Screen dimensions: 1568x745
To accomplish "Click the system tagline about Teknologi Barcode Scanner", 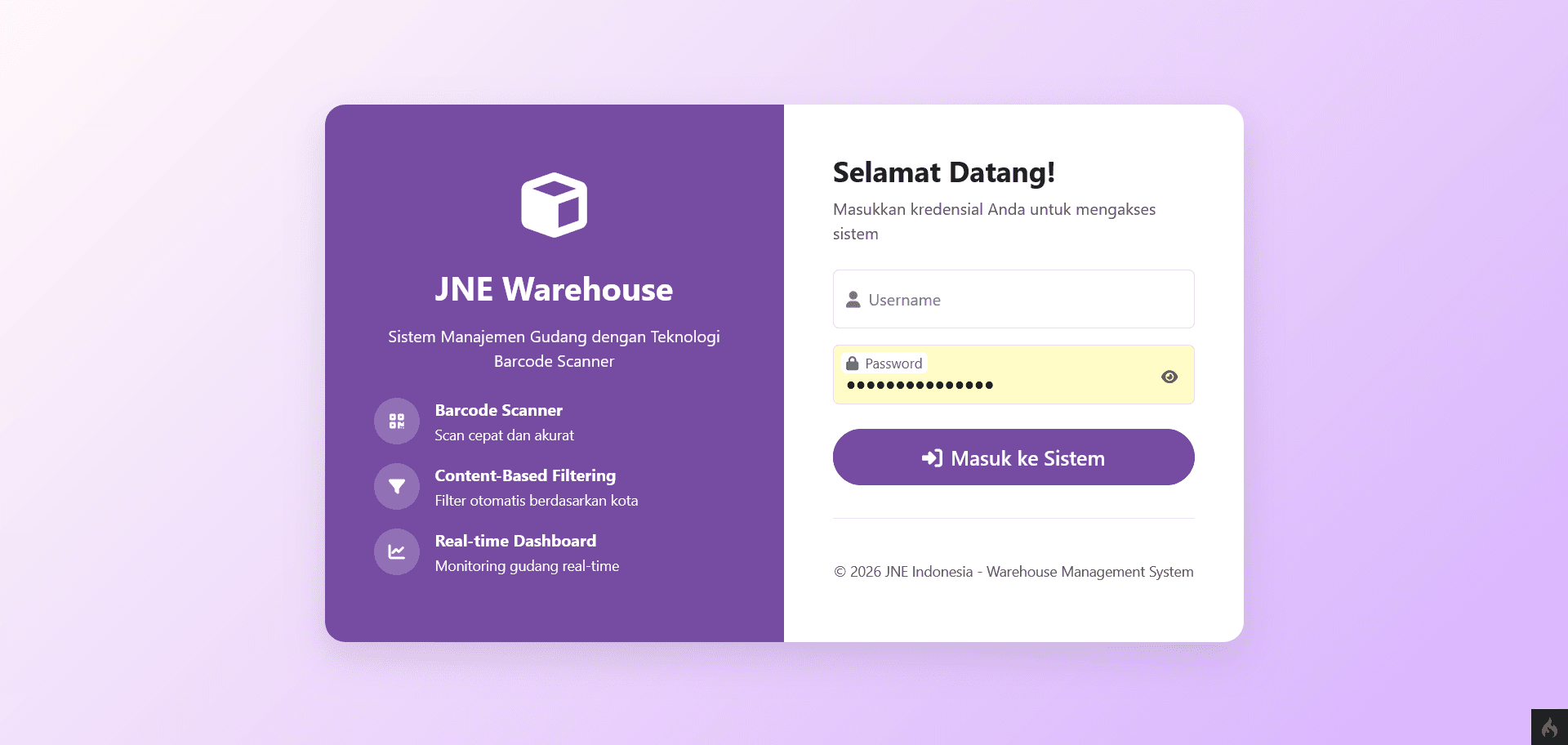I will pos(554,348).
